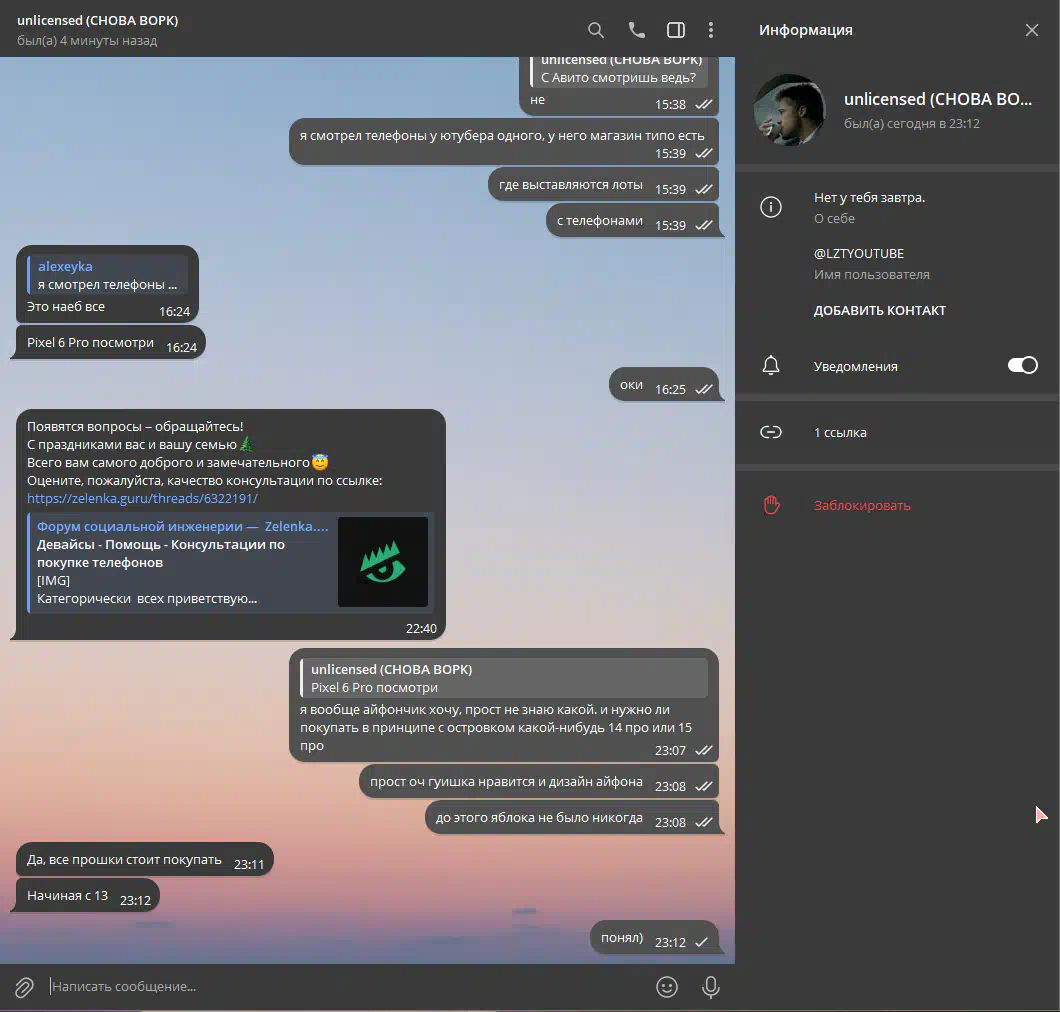Start a voice call with contact
This screenshot has width=1060, height=1012.
point(636,30)
